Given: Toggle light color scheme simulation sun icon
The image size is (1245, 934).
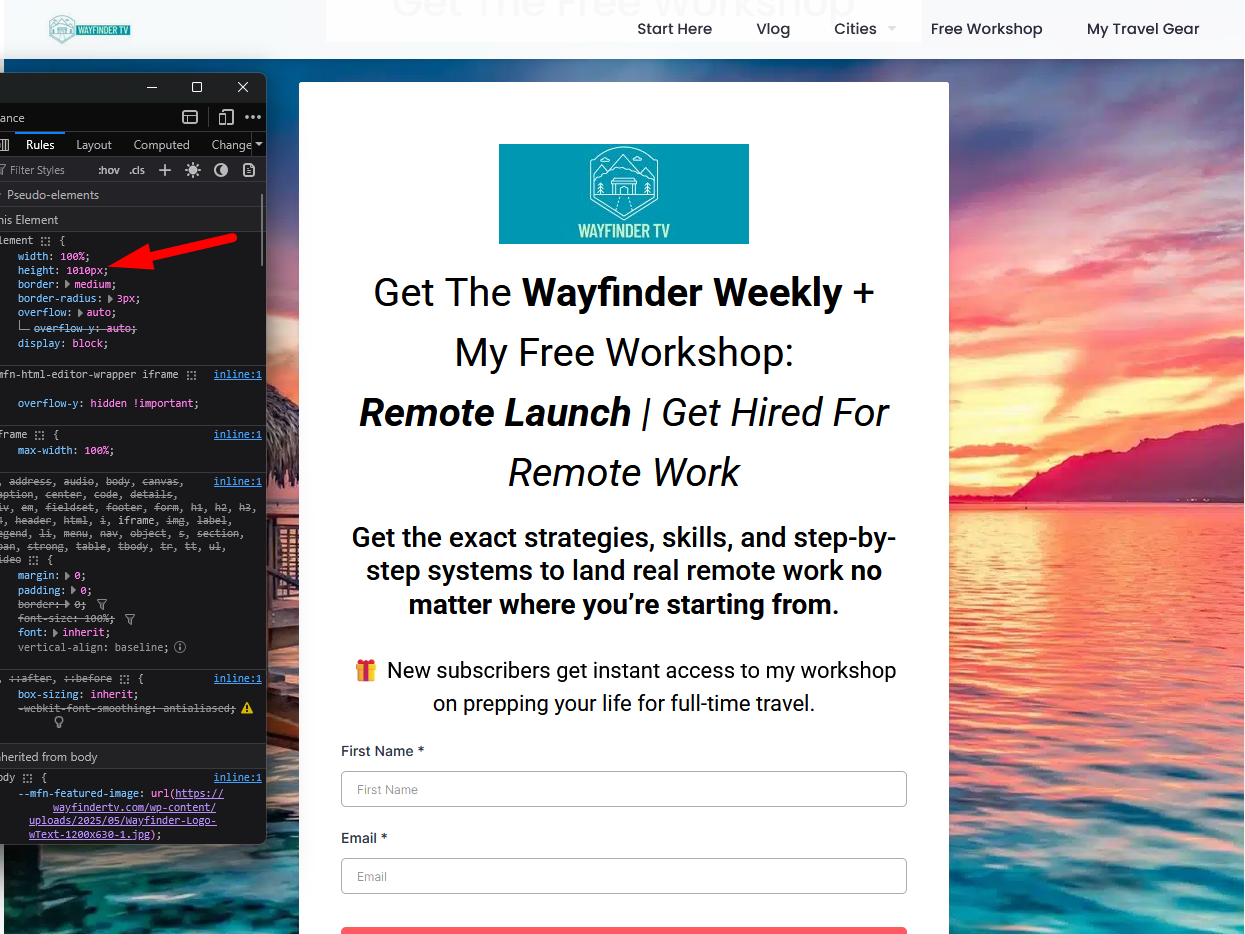Looking at the screenshot, I should [193, 170].
